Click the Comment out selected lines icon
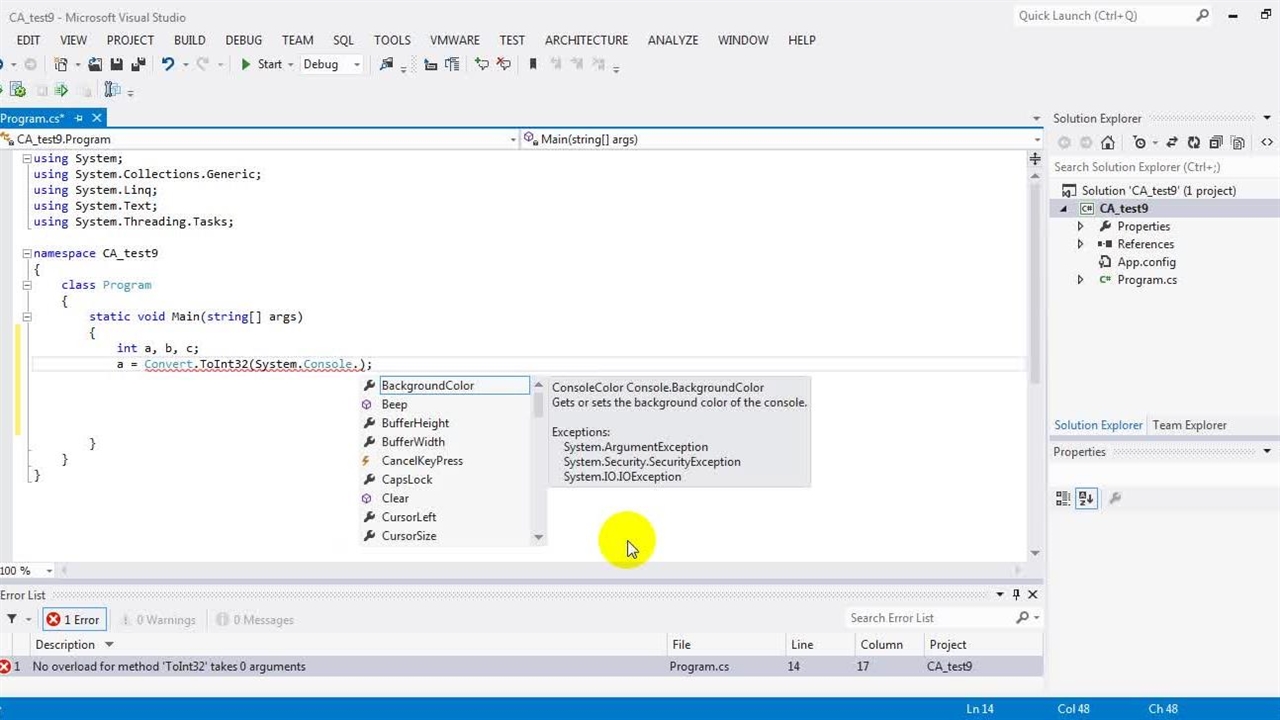Viewport: 1280px width, 720px height. pos(482,64)
